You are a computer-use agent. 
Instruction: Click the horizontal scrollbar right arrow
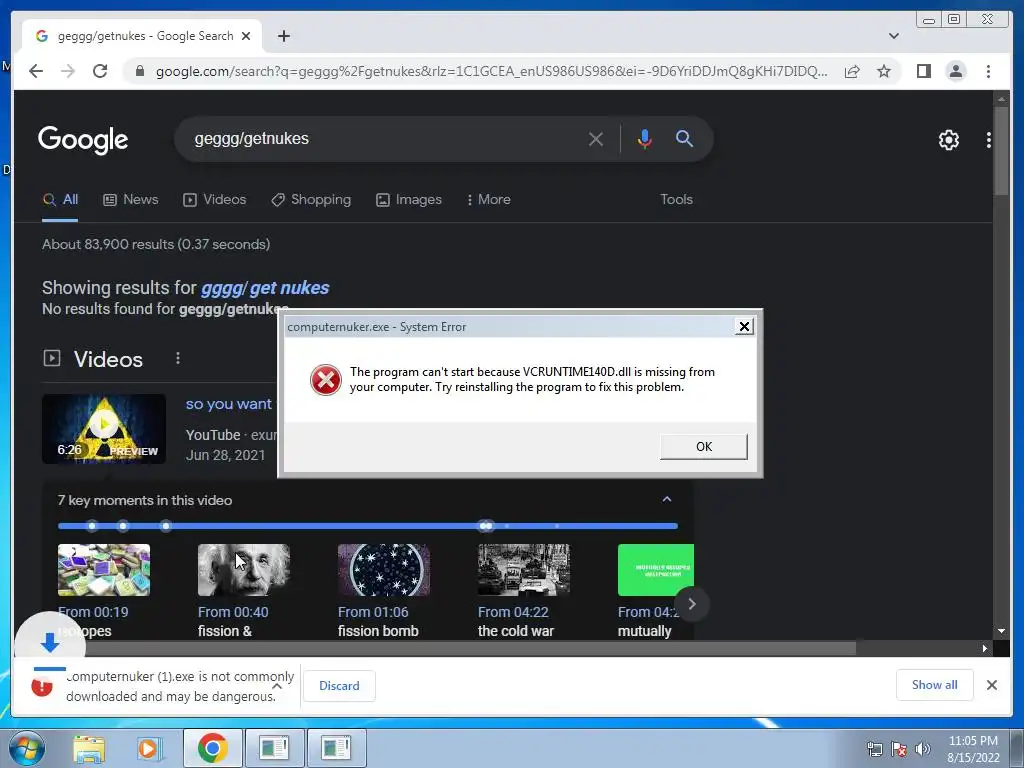[985, 648]
